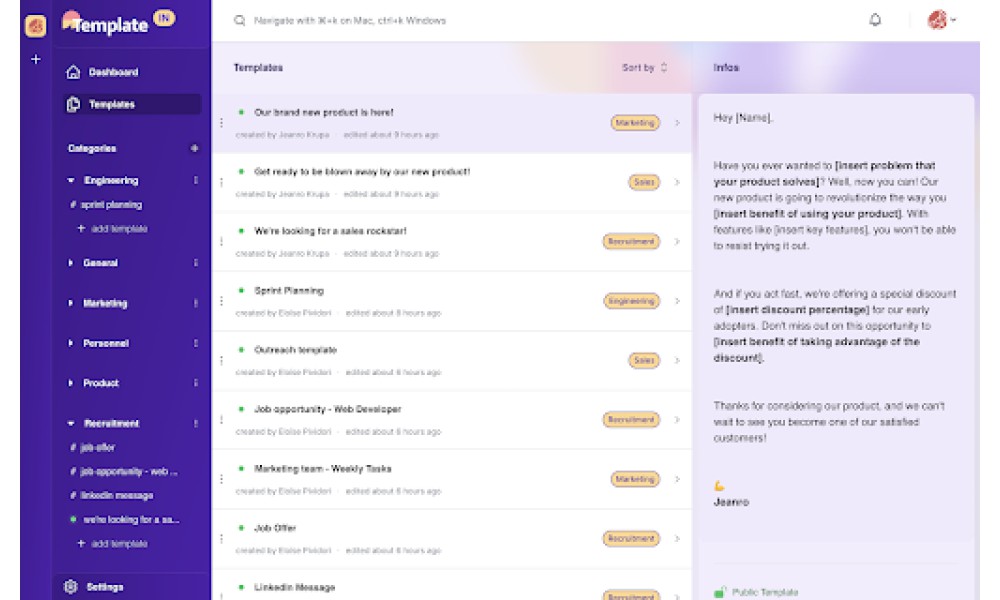Collapse the Engineering category
This screenshot has width=1000, height=600.
[71, 180]
